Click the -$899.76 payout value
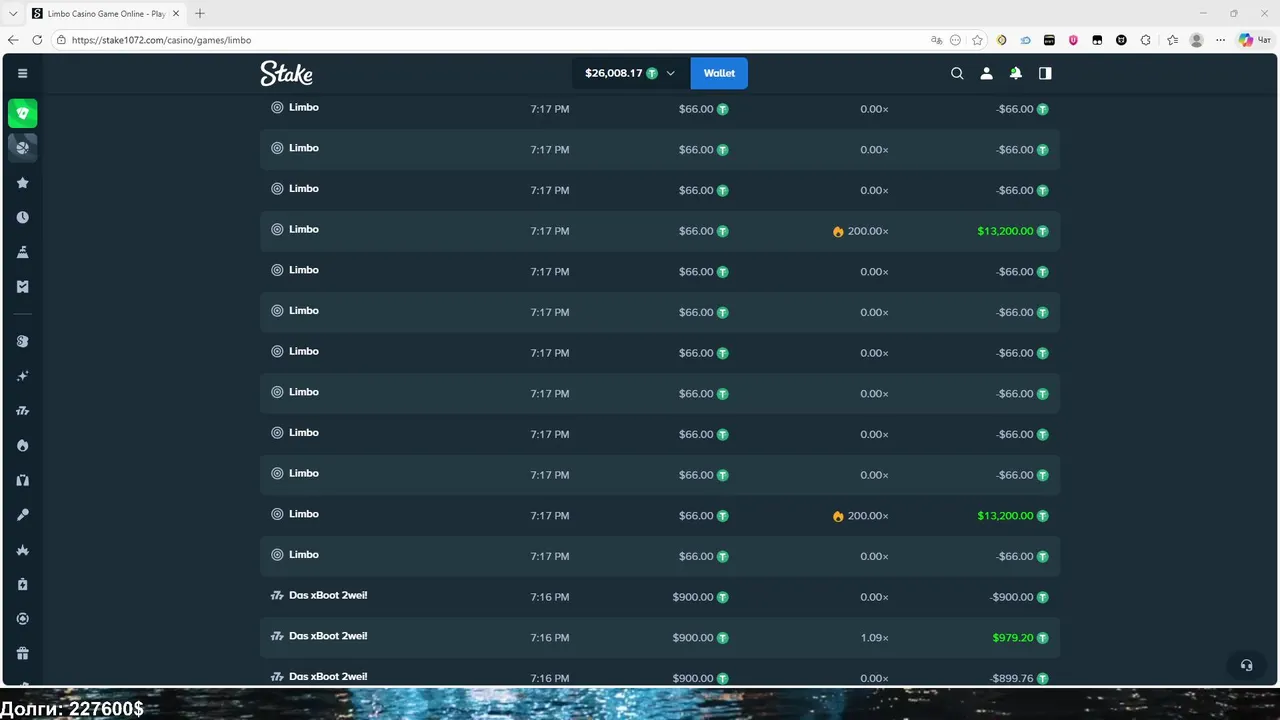Viewport: 1280px width, 720px height. point(1011,678)
